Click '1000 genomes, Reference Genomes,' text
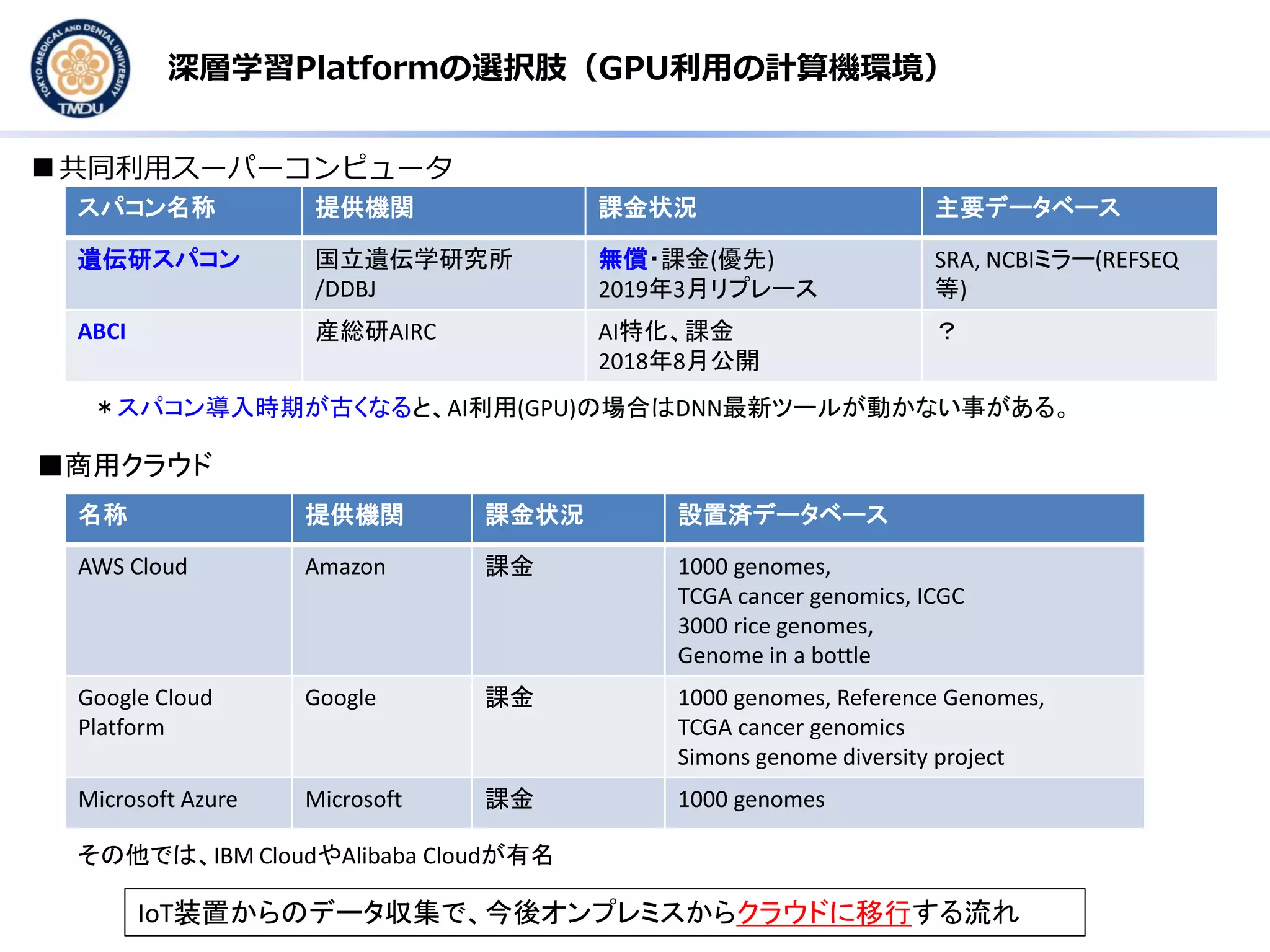The height and width of the screenshot is (952, 1270). pyautogui.click(x=861, y=698)
